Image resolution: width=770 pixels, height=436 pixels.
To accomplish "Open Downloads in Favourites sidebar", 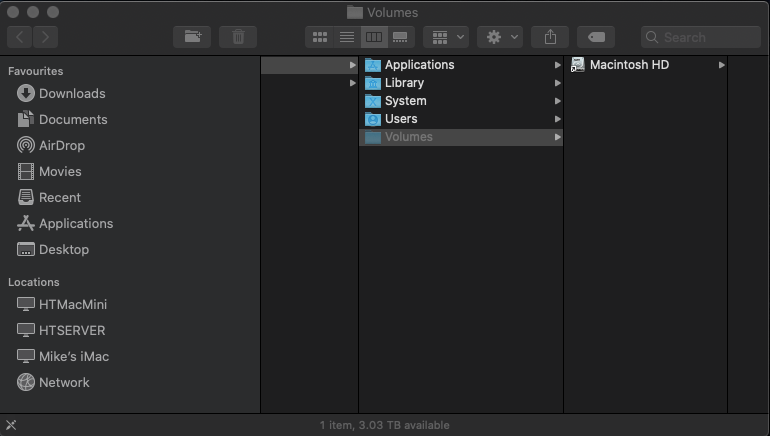I will [71, 93].
